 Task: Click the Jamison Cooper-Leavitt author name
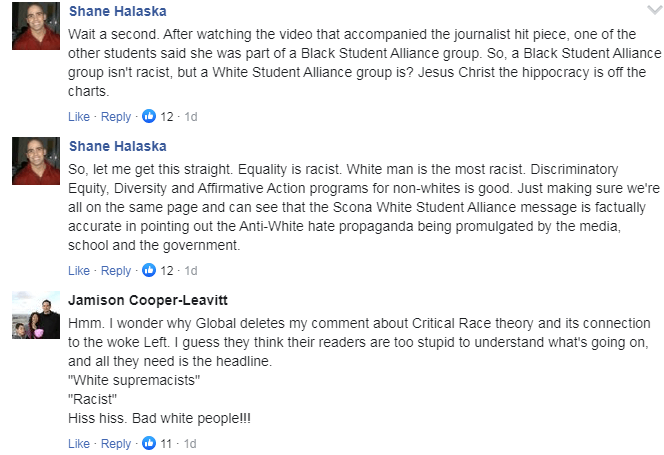pos(148,300)
